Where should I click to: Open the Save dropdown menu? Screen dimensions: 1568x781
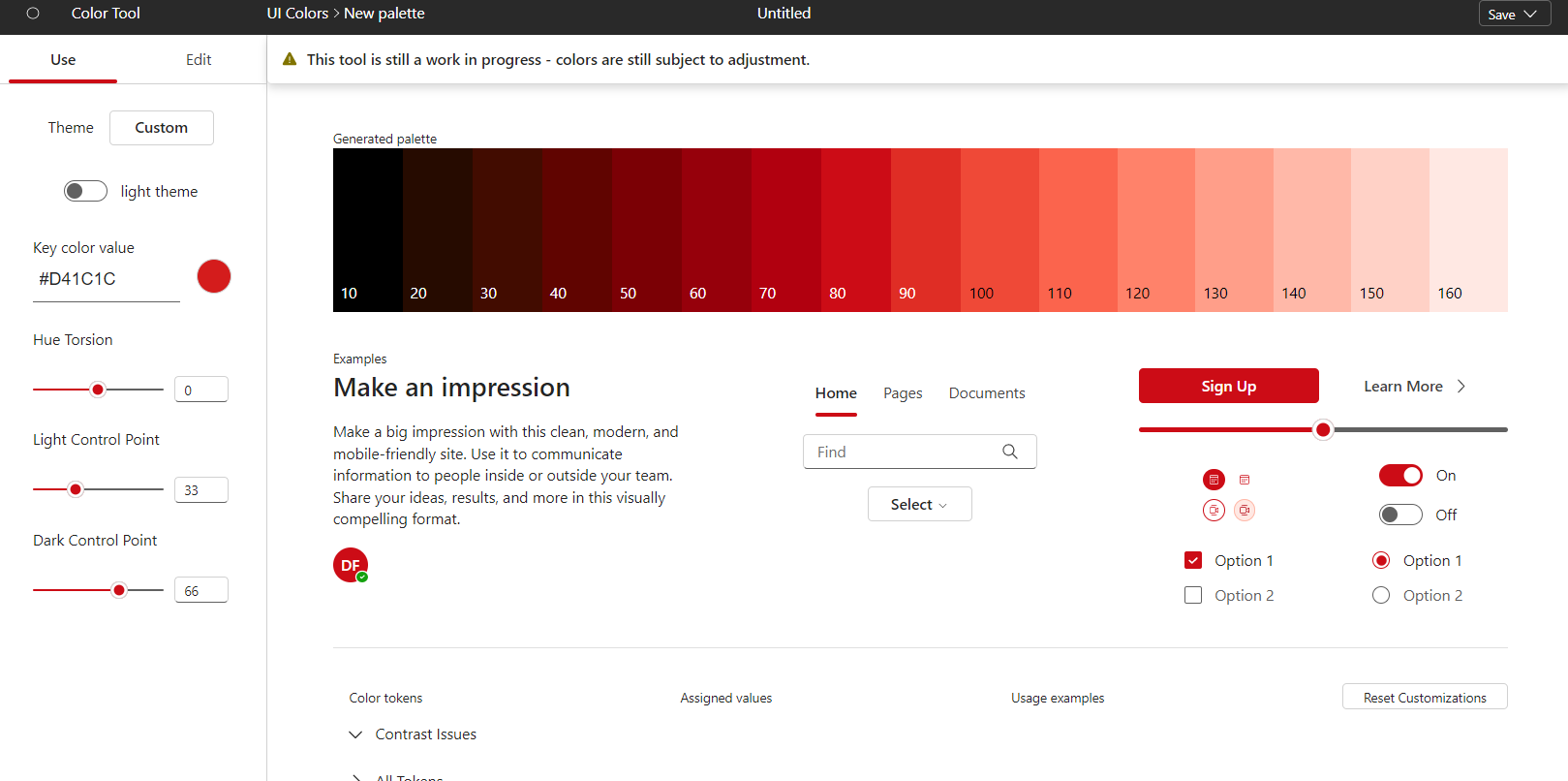(x=1515, y=14)
